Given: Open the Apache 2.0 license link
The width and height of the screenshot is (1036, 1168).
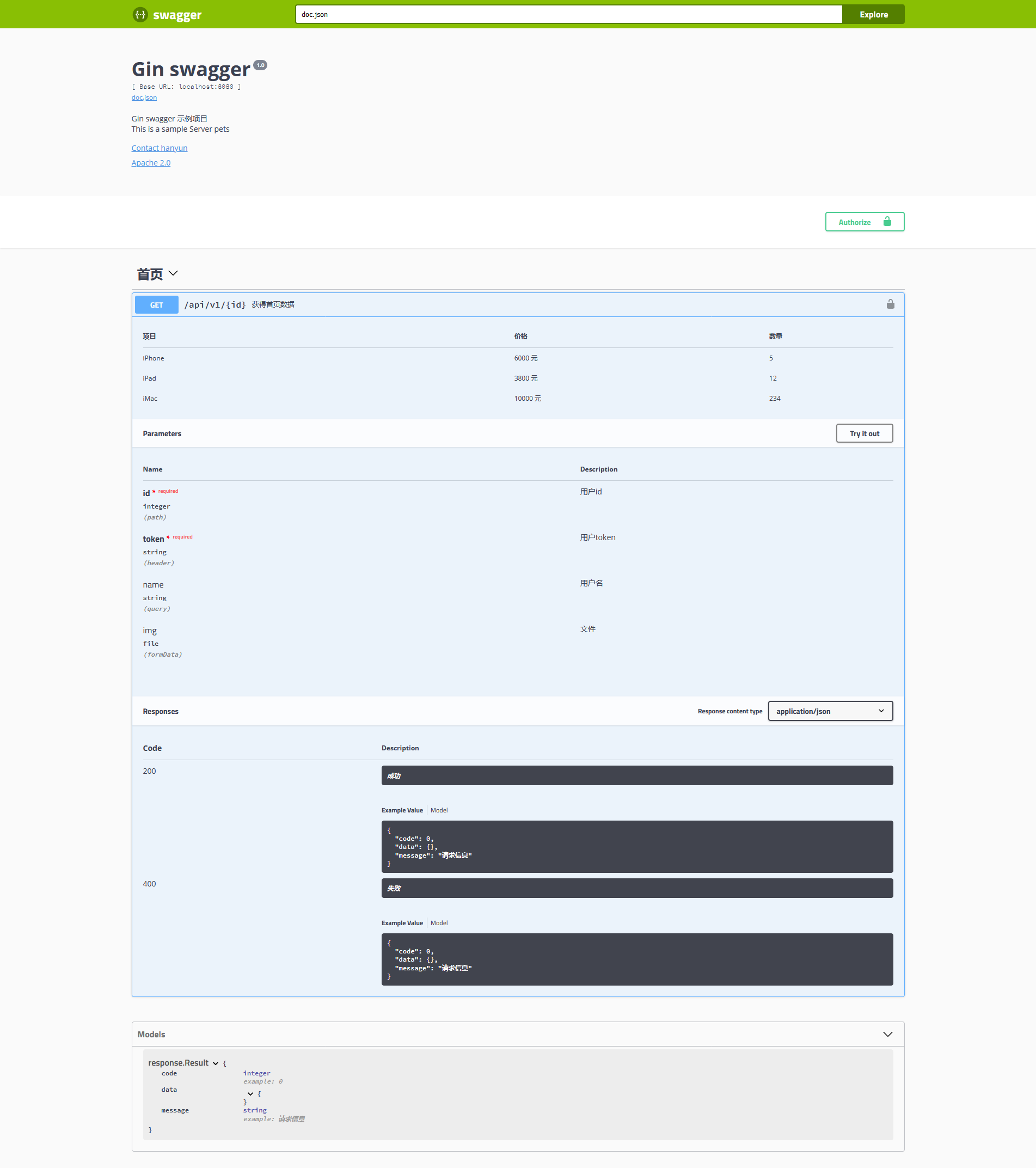Looking at the screenshot, I should [x=151, y=163].
